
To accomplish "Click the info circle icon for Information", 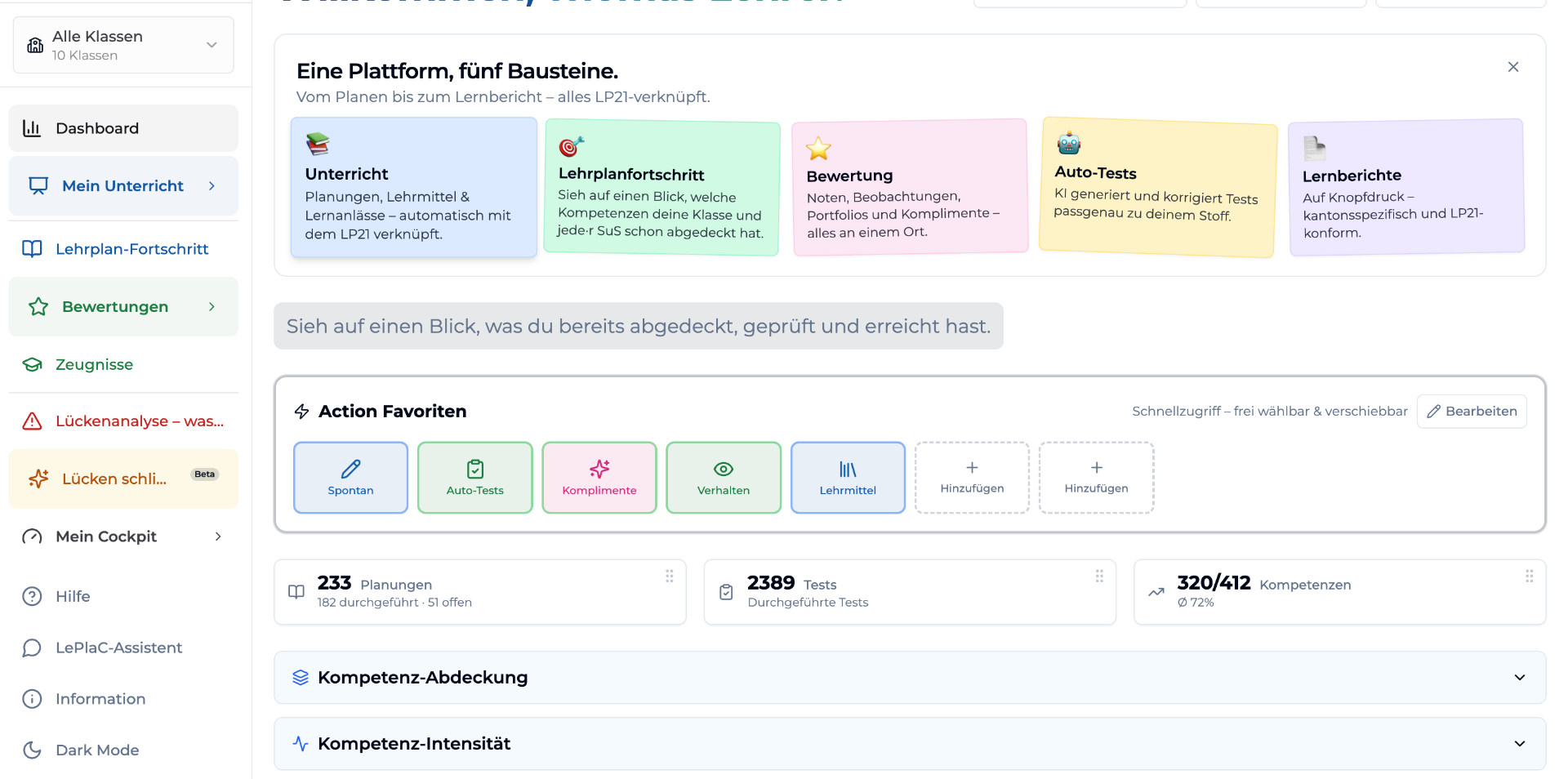I will tap(32, 699).
